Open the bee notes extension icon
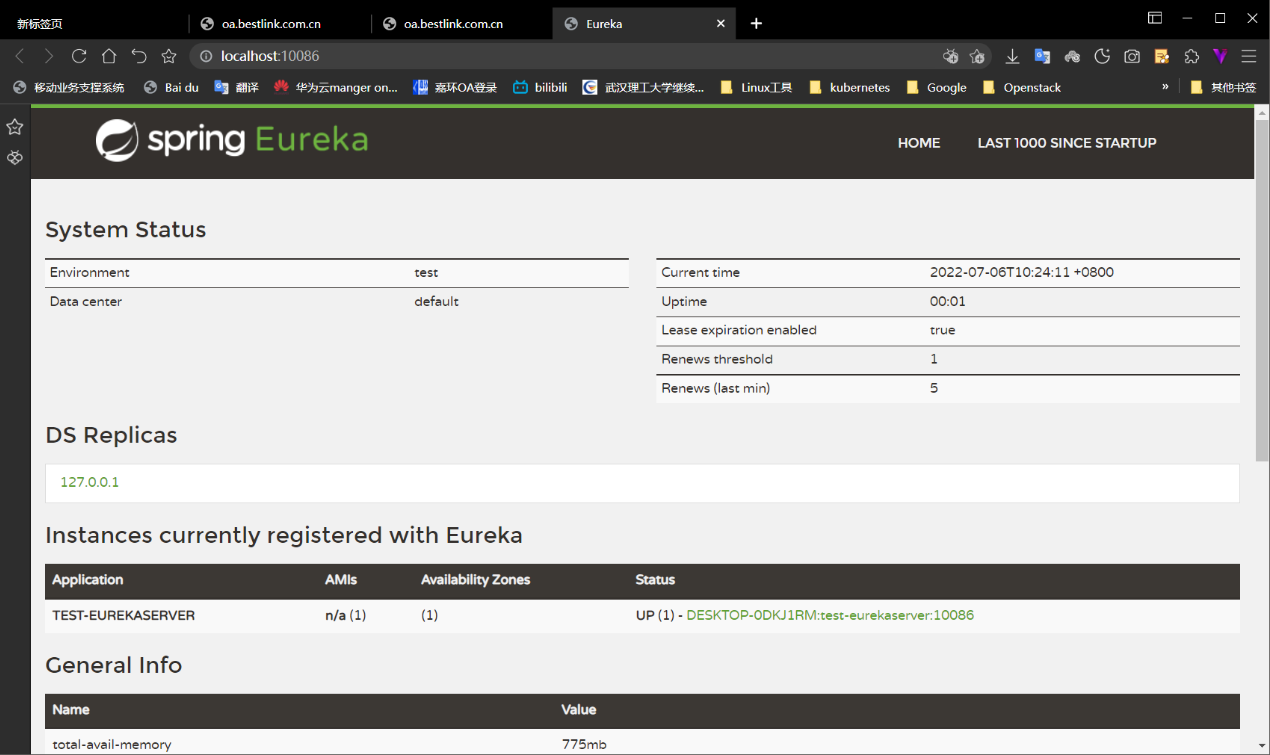This screenshot has width=1270, height=755. 1161,56
